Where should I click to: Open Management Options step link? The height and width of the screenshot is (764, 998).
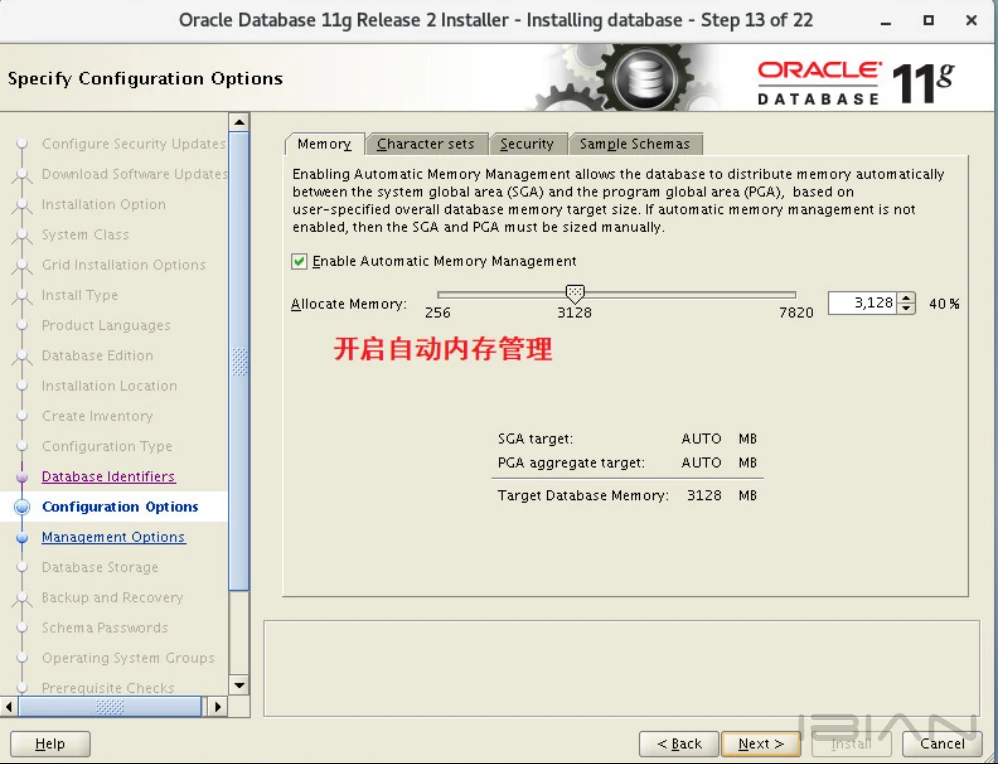[113, 537]
